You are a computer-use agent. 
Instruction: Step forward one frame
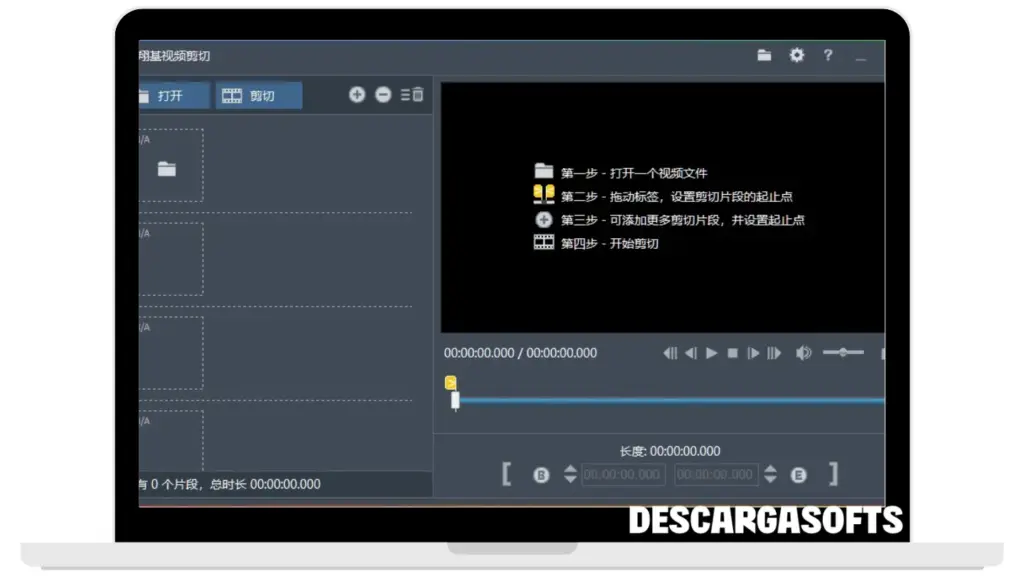(x=753, y=353)
